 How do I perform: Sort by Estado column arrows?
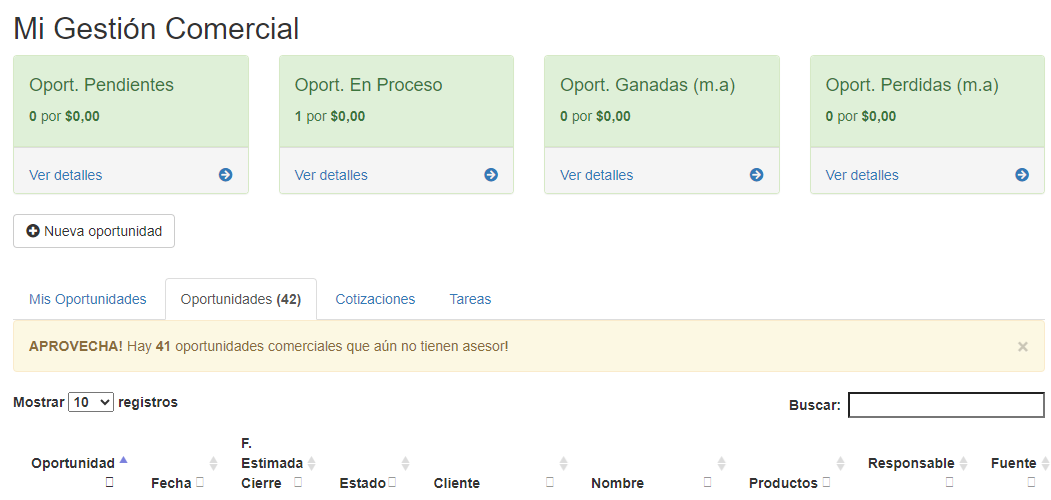point(405,463)
